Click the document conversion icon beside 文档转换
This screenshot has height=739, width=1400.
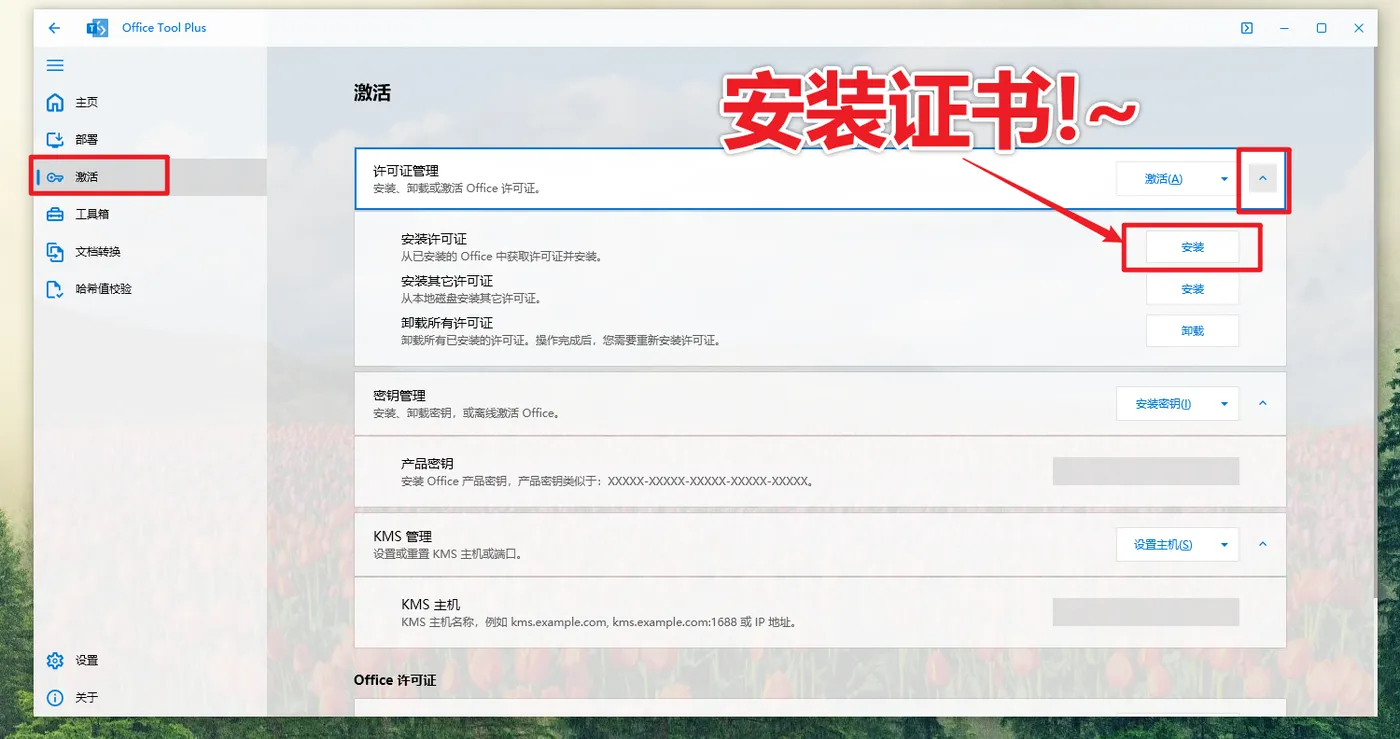pyautogui.click(x=55, y=251)
